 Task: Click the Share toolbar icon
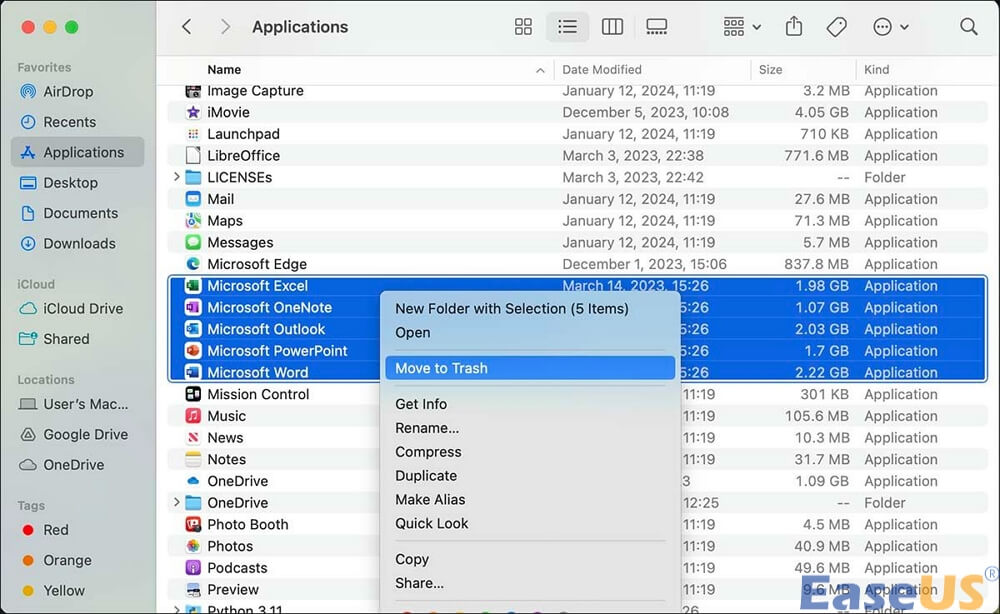(x=794, y=27)
